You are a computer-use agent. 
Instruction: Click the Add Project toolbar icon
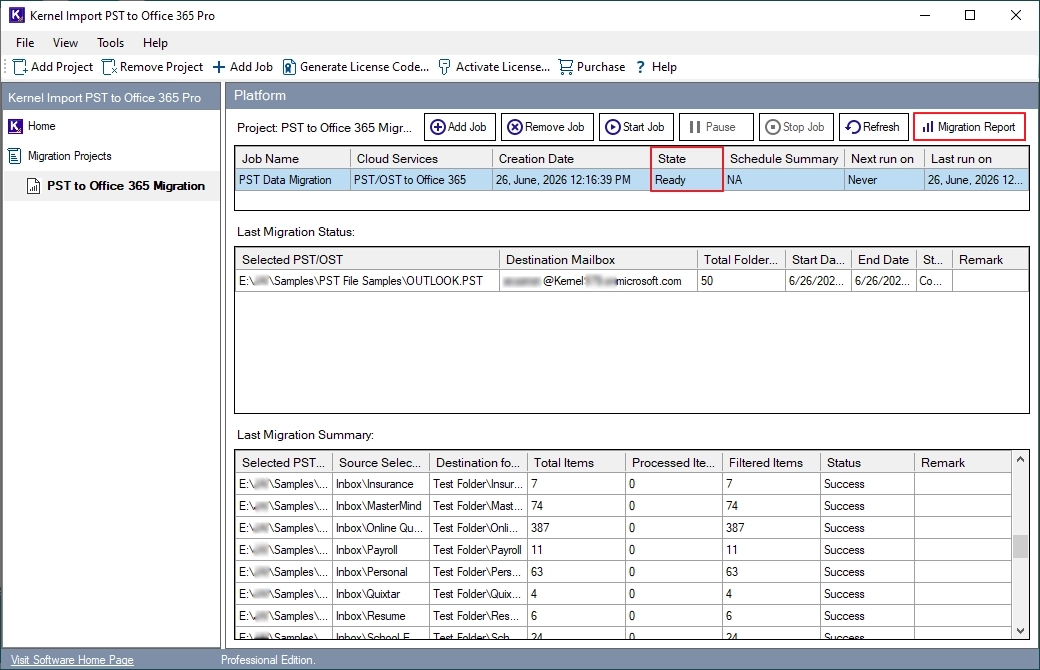click(x=20, y=67)
